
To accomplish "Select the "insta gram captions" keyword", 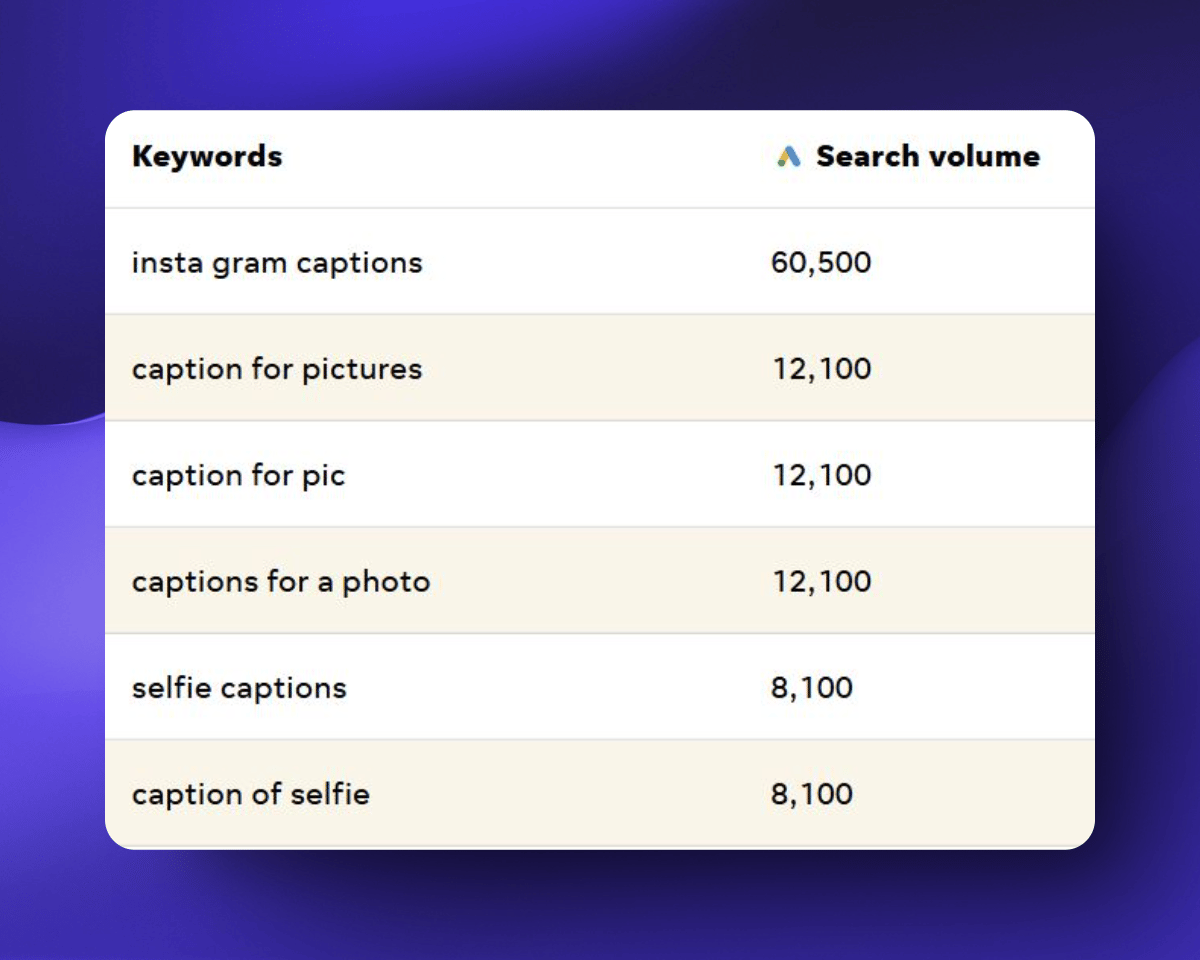I will [277, 263].
